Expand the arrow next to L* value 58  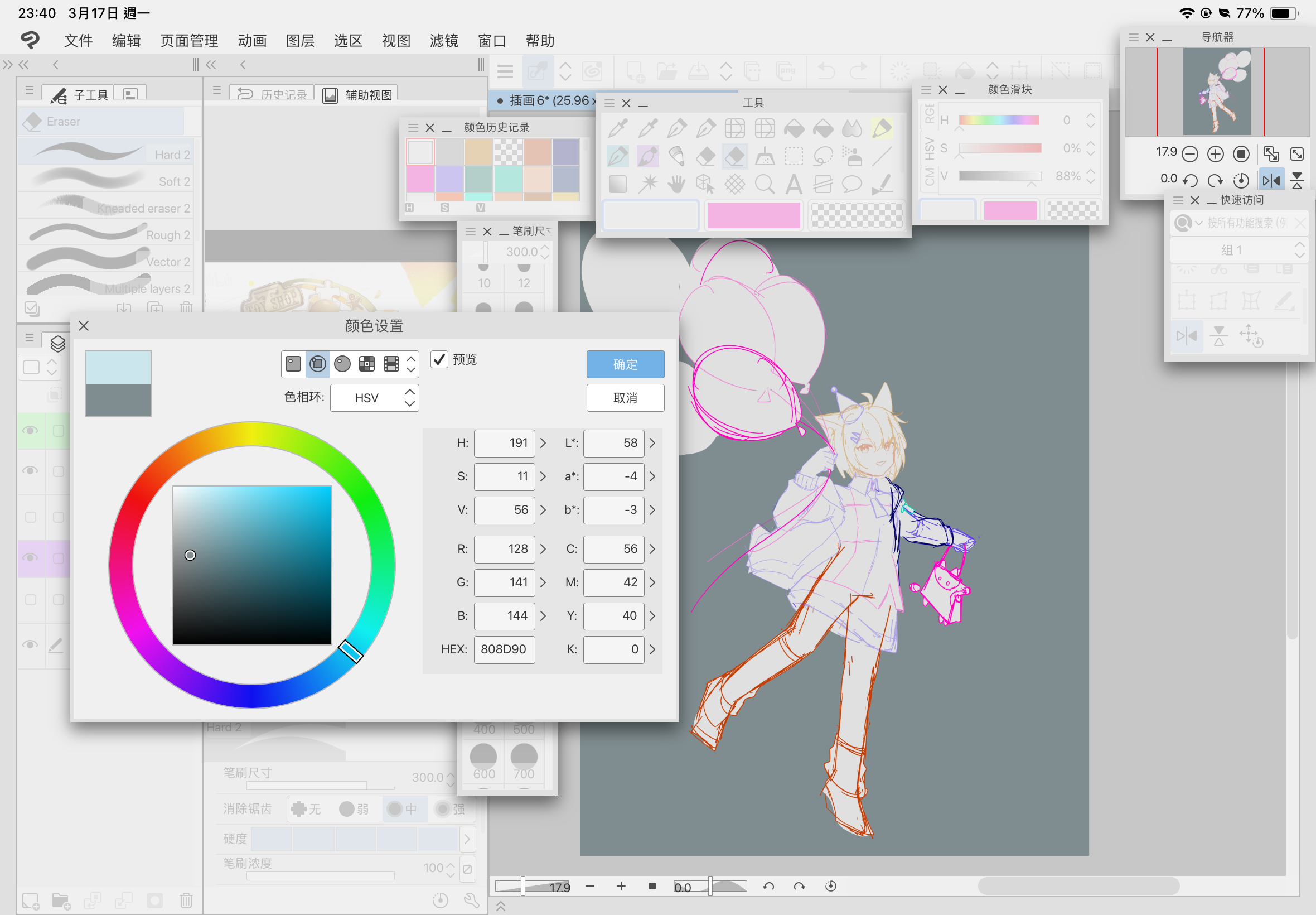click(652, 443)
